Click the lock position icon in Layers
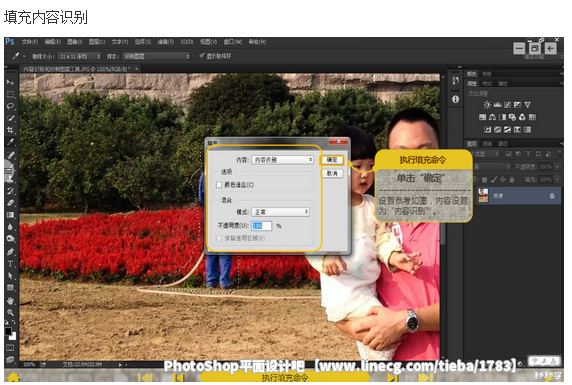The width and height of the screenshot is (572, 385). tap(503, 180)
